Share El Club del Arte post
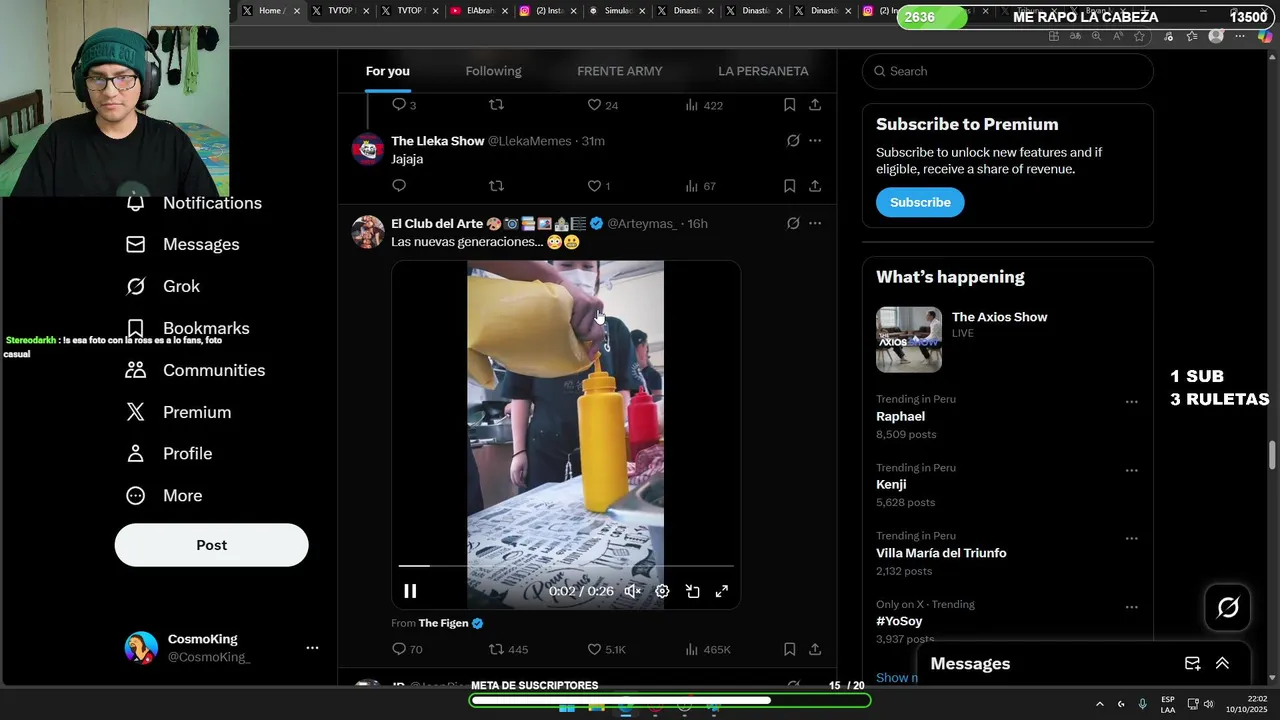1280x720 pixels. (815, 649)
